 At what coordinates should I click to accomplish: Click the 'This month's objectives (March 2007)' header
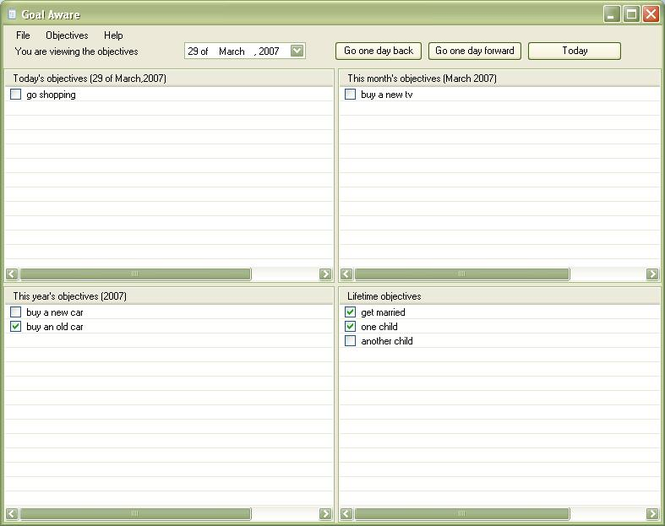point(500,78)
